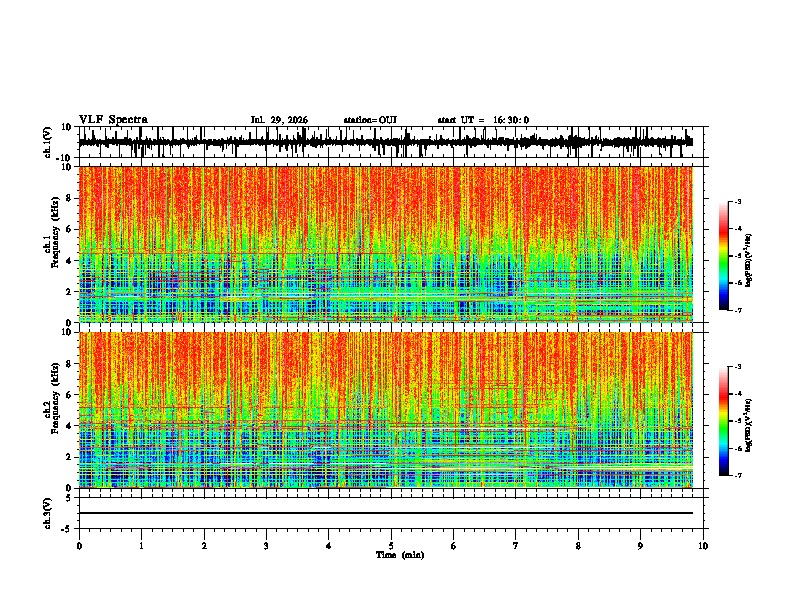The width and height of the screenshot is (792, 612).
Task: Click the 'station=OUJ' header text
Action: pyautogui.click(x=370, y=120)
